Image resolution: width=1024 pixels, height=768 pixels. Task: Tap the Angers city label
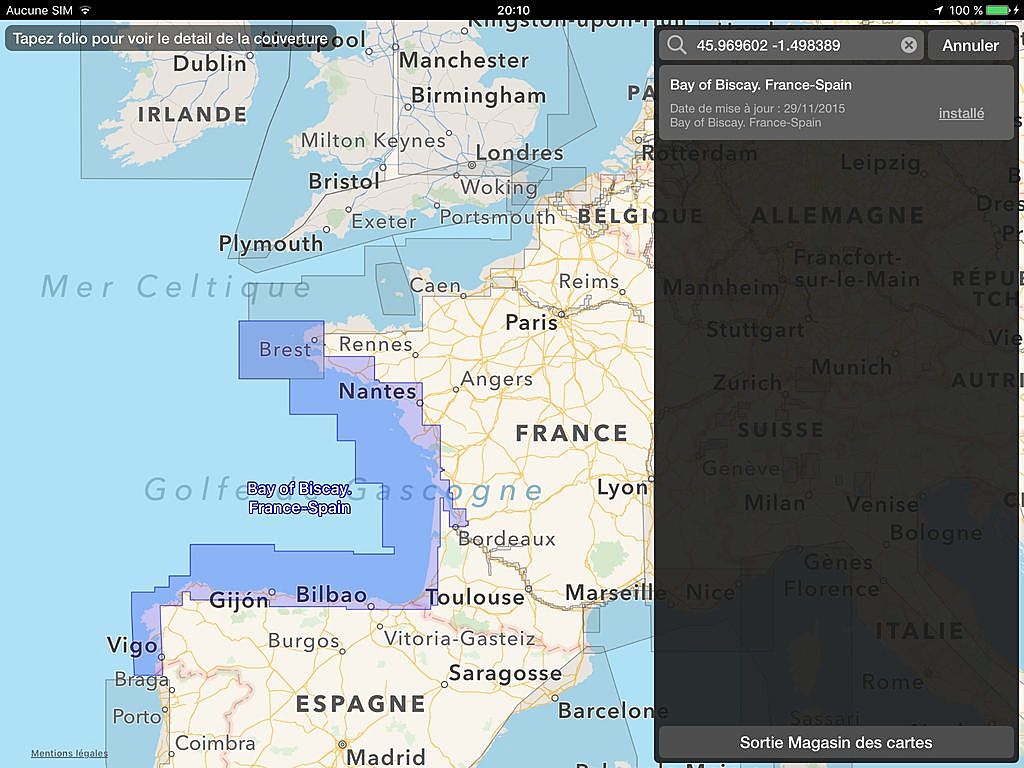(496, 379)
